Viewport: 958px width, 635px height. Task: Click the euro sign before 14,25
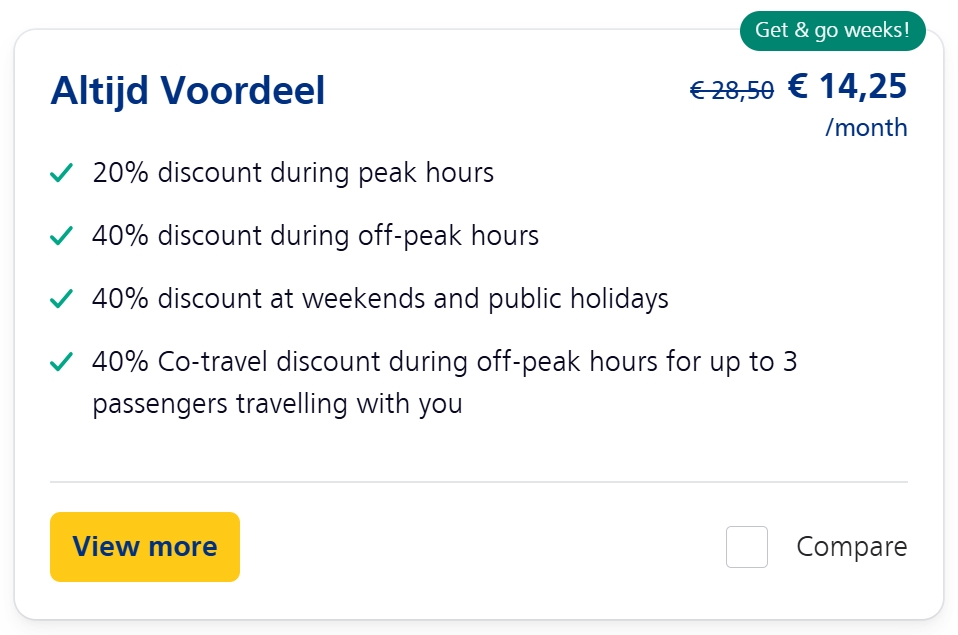pyautogui.click(x=798, y=87)
